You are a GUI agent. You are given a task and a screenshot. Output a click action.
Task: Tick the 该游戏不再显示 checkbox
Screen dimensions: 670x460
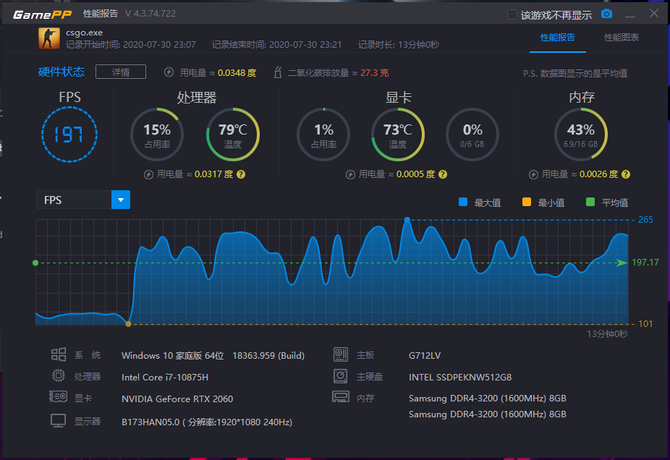(x=511, y=15)
